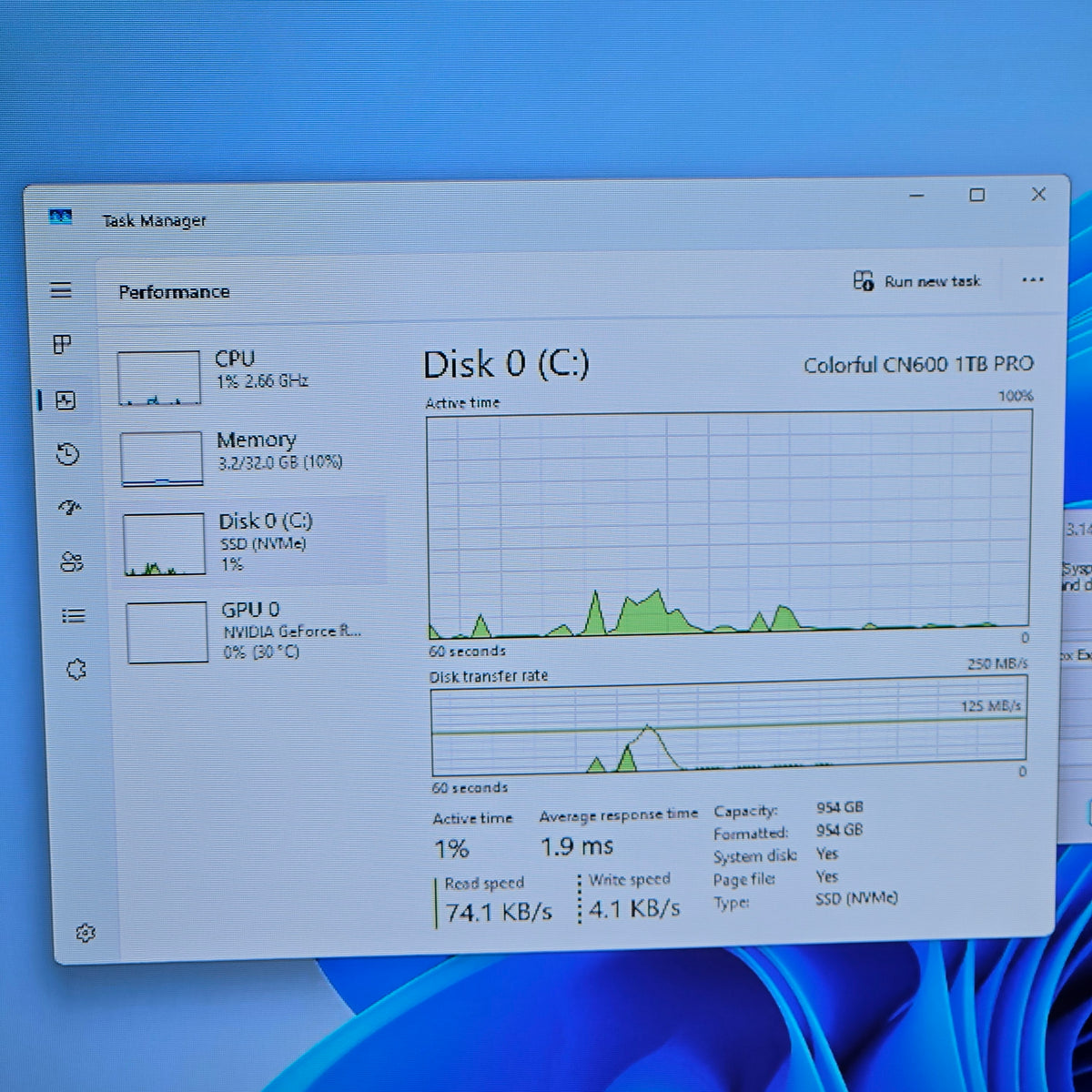This screenshot has width=1092, height=1092.
Task: Click the Performance page title
Action: [174, 292]
